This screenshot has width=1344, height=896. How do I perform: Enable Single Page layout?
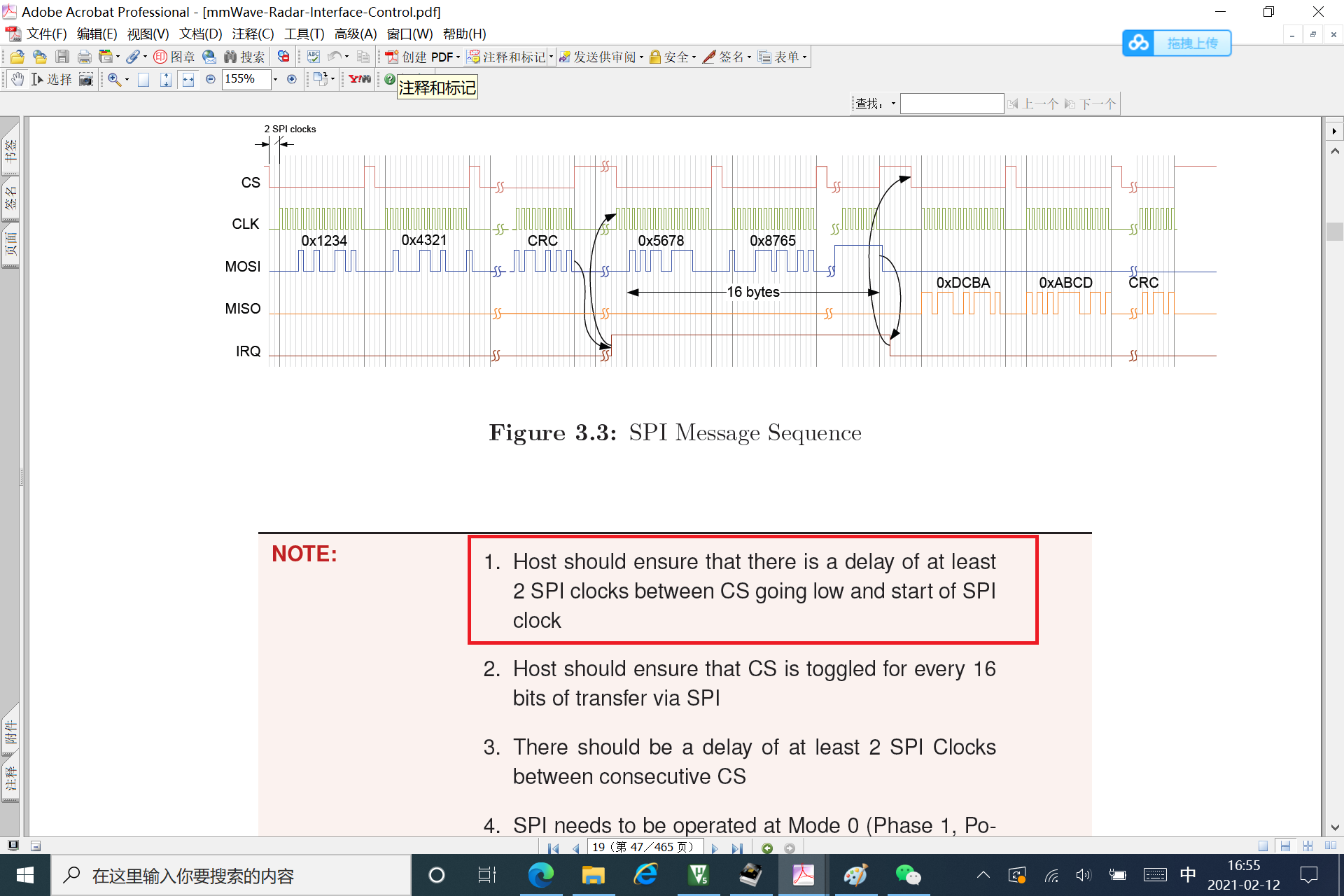pyautogui.click(x=1263, y=846)
